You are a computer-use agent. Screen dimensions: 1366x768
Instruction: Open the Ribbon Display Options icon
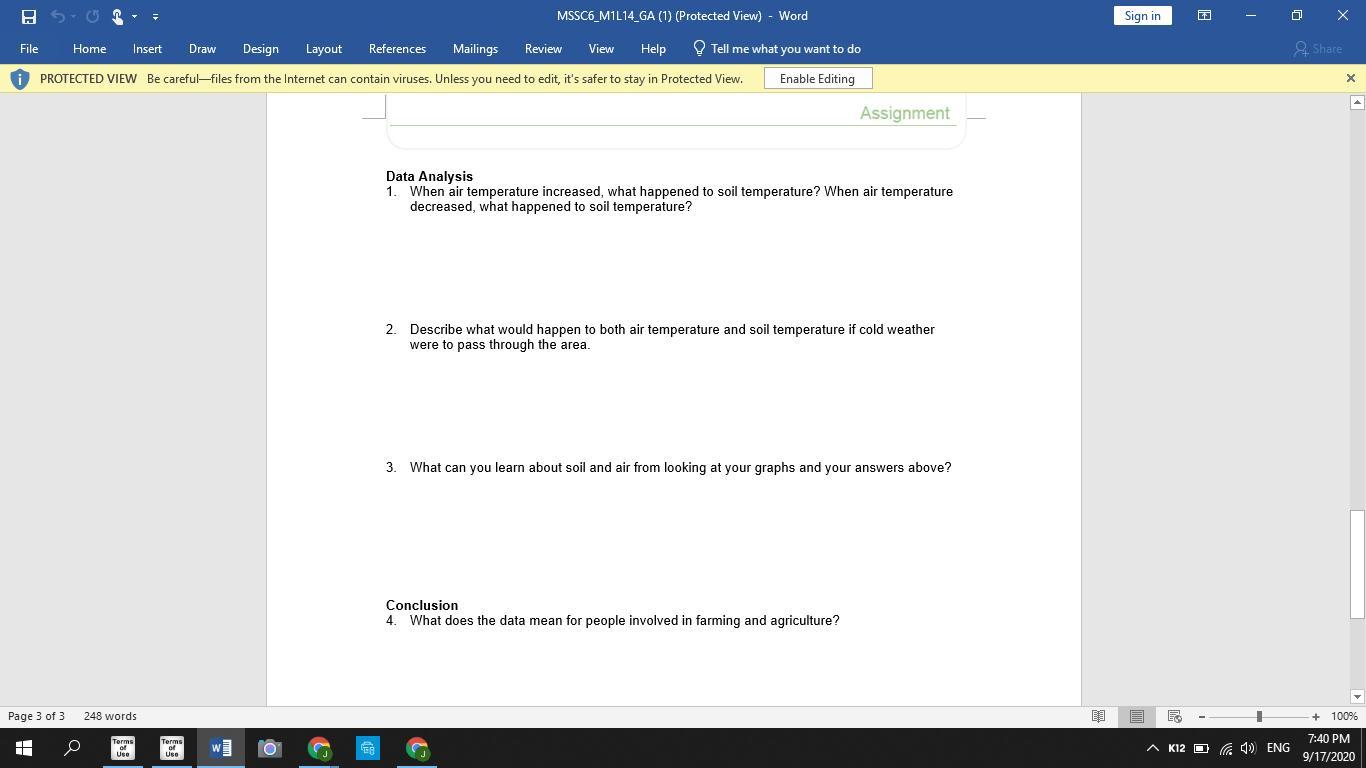[x=1204, y=16]
